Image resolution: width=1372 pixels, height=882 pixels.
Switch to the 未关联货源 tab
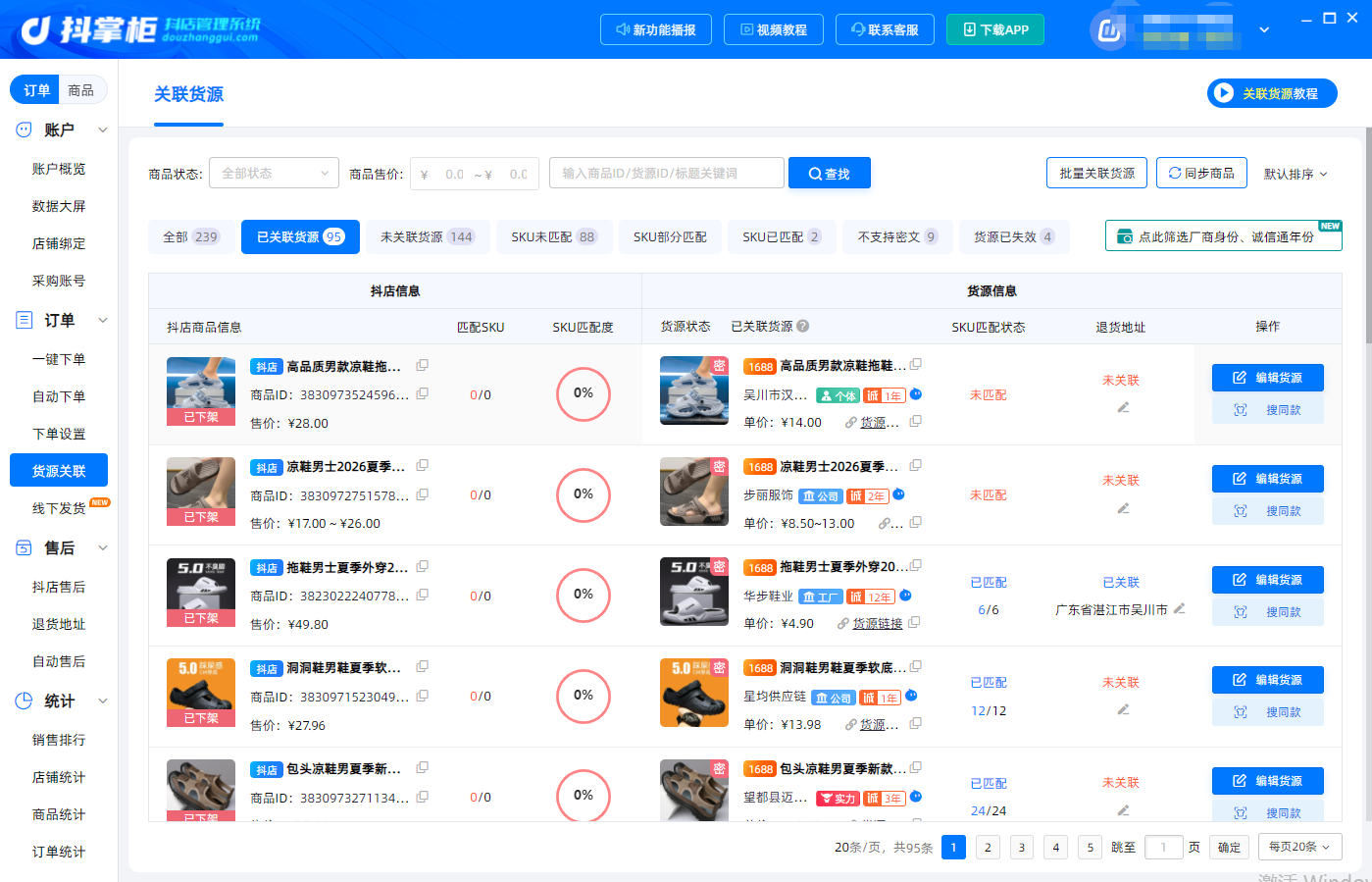(428, 236)
